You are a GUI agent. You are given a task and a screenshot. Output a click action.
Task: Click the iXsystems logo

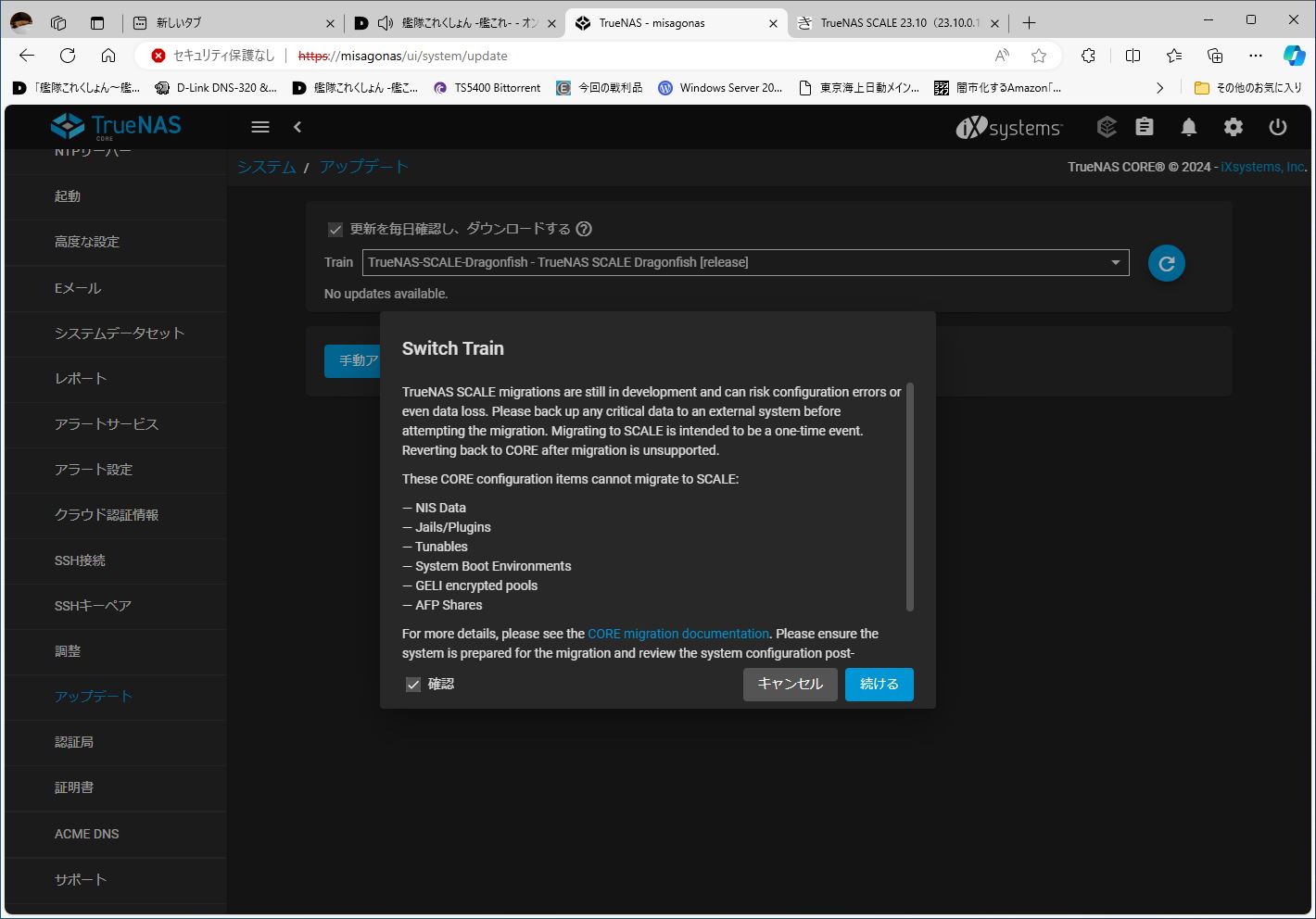1009,128
